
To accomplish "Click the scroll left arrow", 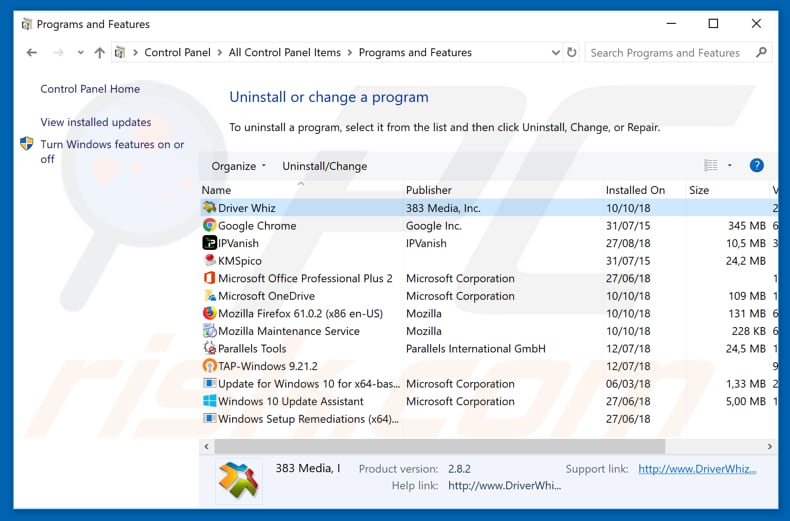I will [x=206, y=446].
